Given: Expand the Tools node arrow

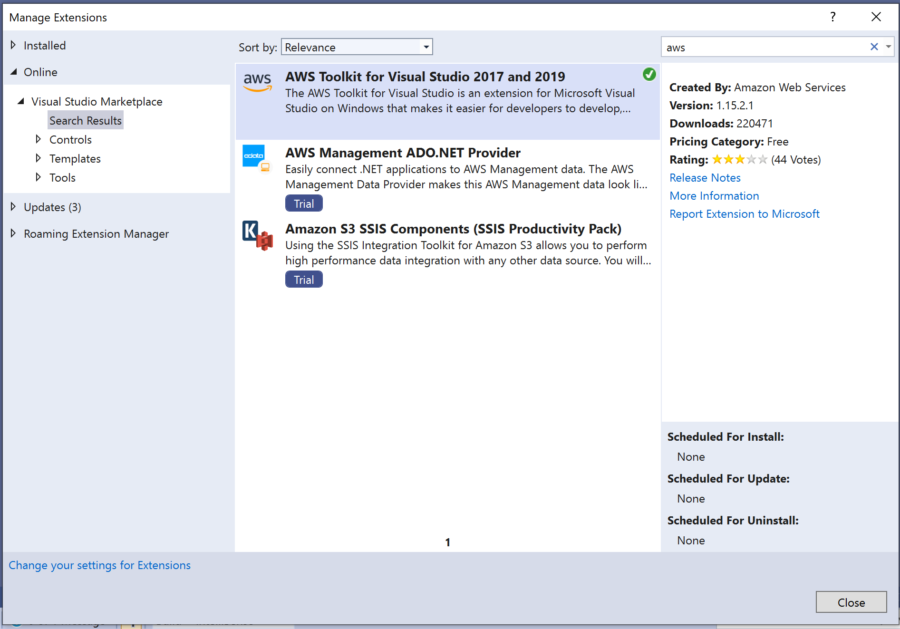Looking at the screenshot, I should (38, 177).
